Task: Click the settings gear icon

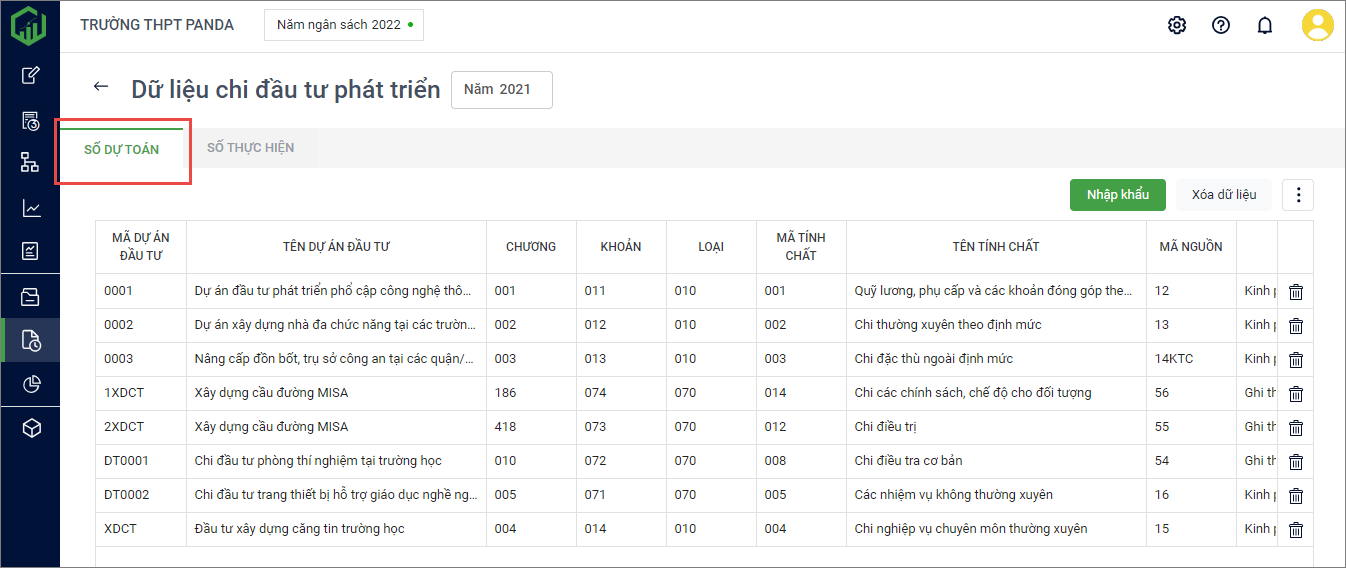Action: tap(1177, 26)
